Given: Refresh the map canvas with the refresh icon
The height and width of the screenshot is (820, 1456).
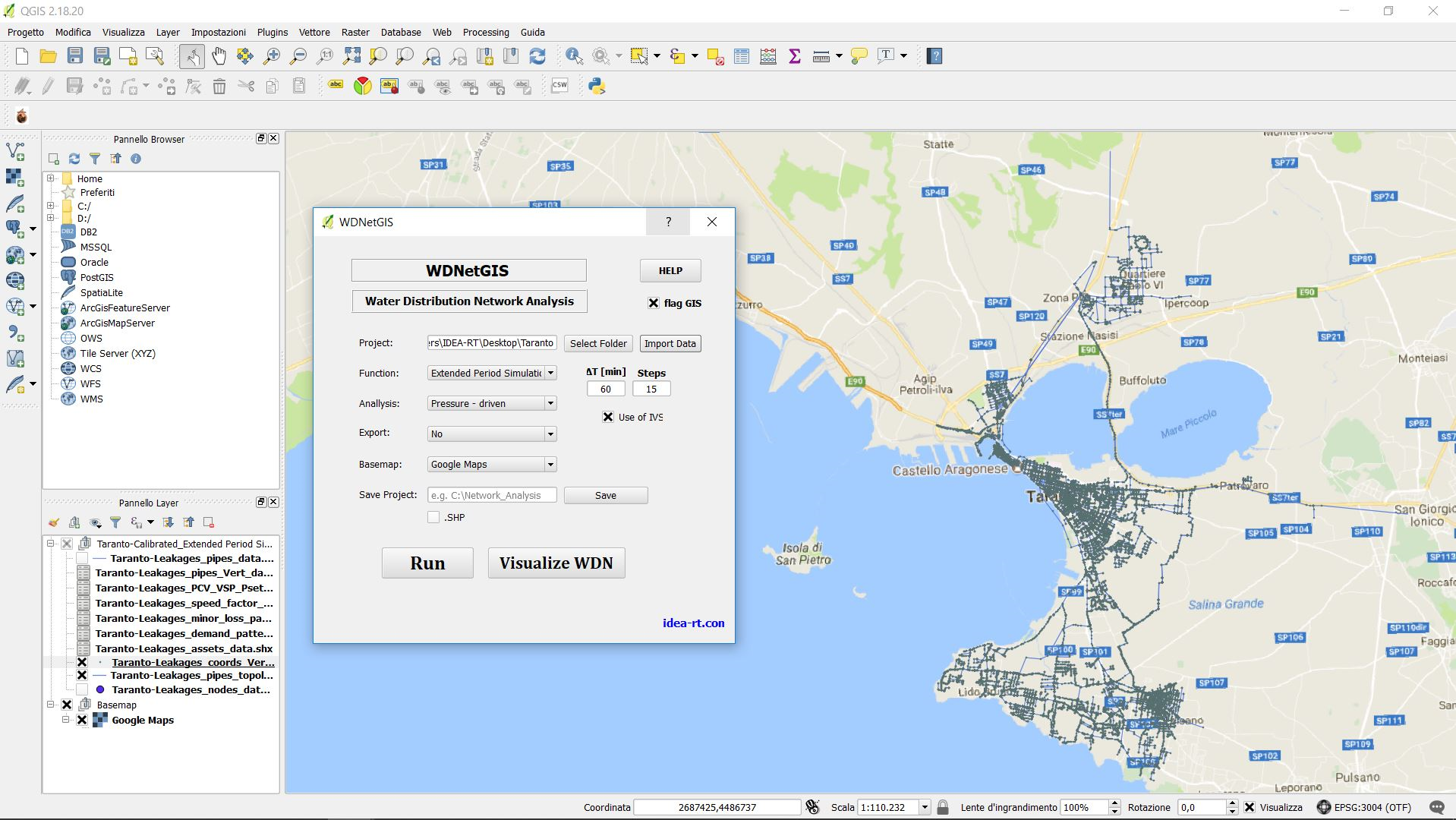Looking at the screenshot, I should point(537,55).
